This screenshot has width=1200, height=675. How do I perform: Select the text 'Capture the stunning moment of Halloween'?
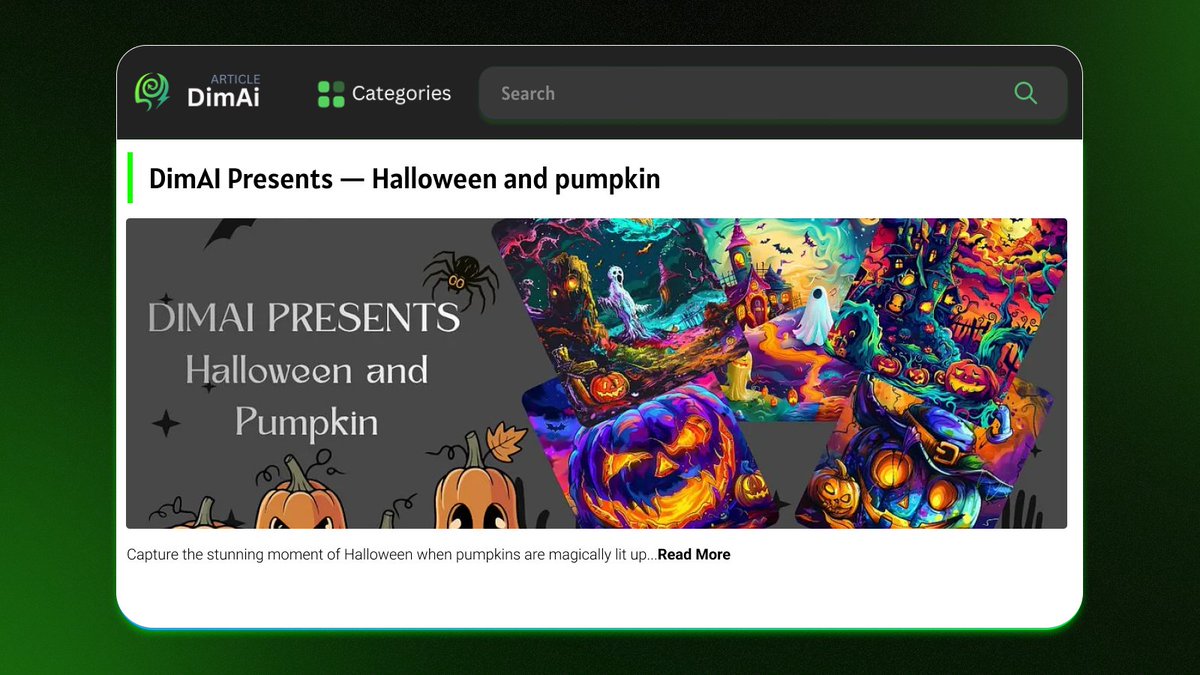(270, 554)
